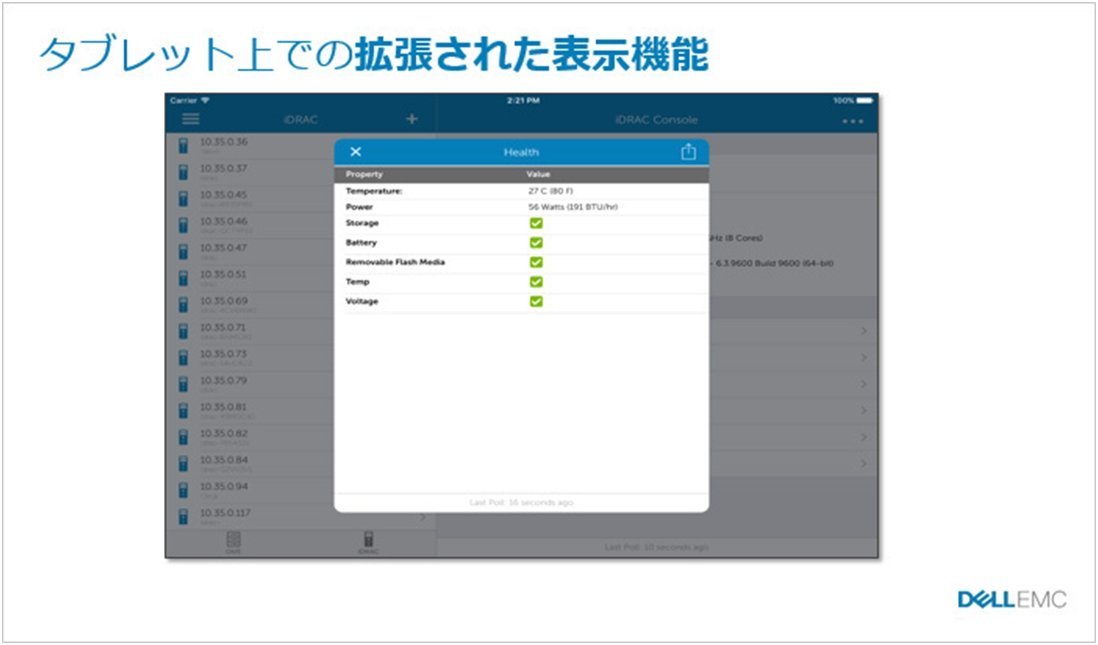Image resolution: width=1098 pixels, height=645 pixels.
Task: Tap server icon beside 10.35.0.37
Action: click(183, 173)
